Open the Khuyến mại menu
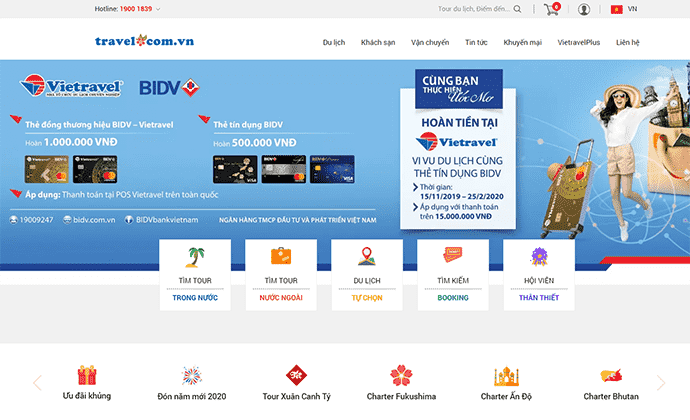This screenshot has height=420, width=690. (x=522, y=42)
